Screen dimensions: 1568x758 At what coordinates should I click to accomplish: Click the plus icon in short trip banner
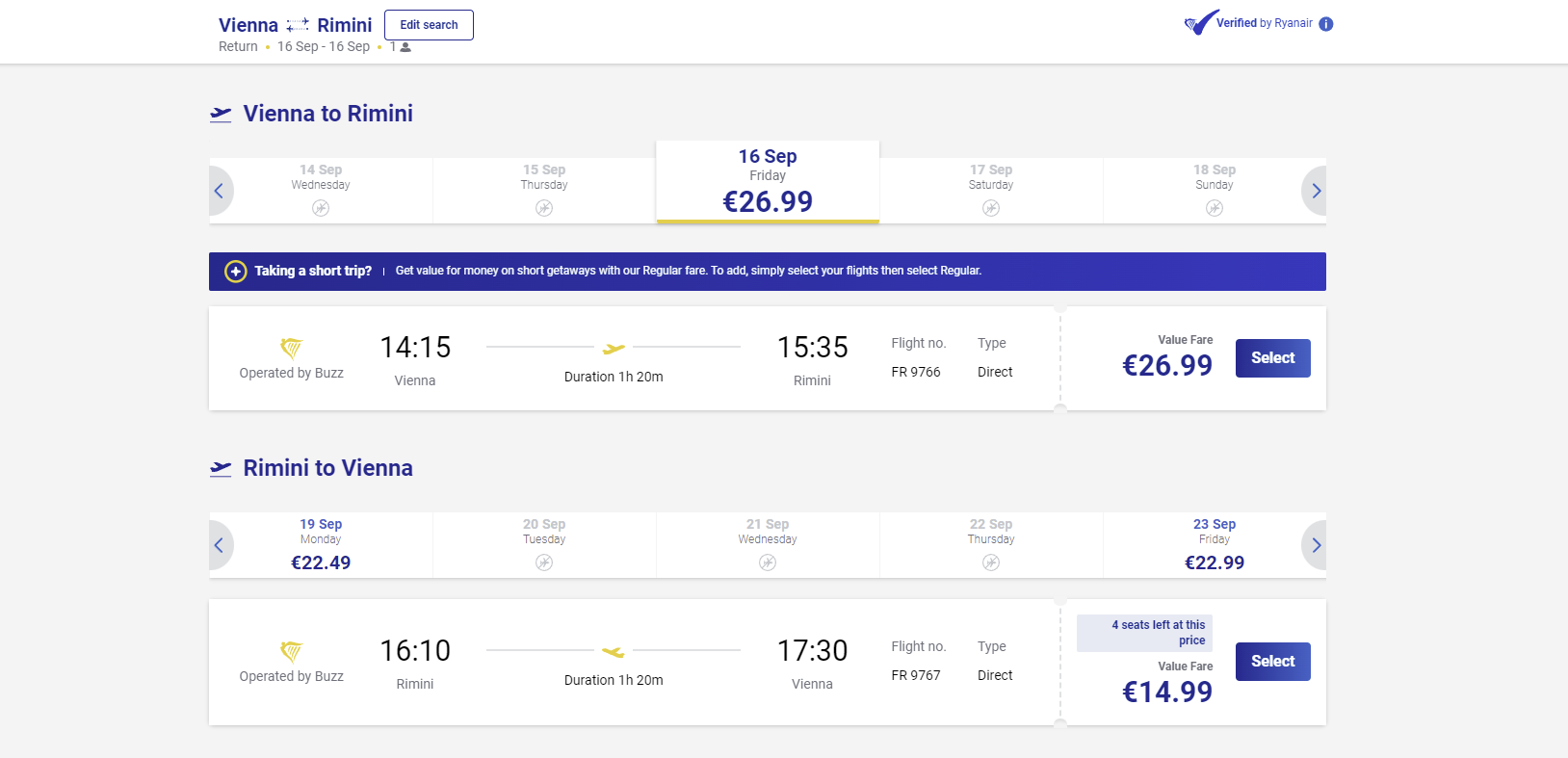(236, 272)
